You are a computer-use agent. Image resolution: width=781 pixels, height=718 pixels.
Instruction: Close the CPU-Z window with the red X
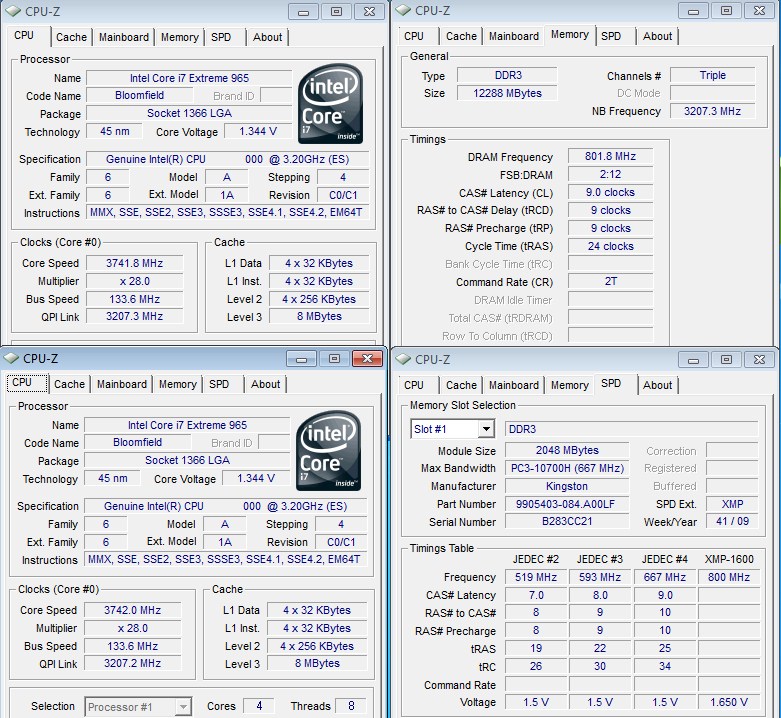(x=367, y=359)
